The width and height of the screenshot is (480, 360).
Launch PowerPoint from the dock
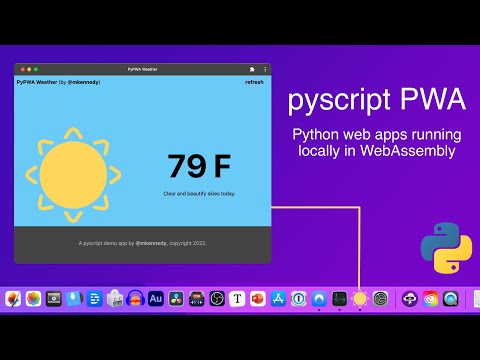(258, 299)
